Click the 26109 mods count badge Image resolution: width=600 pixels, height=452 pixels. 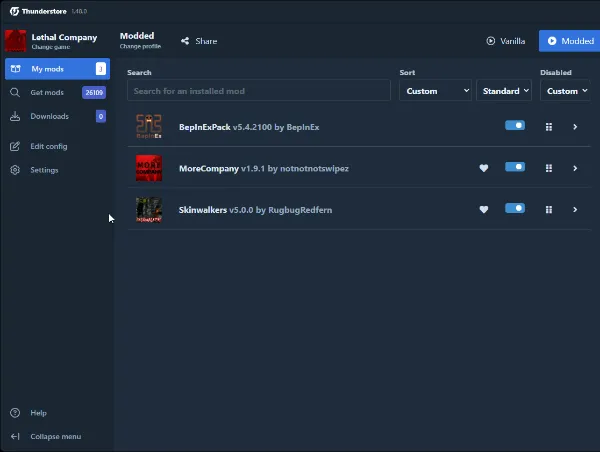click(x=94, y=93)
